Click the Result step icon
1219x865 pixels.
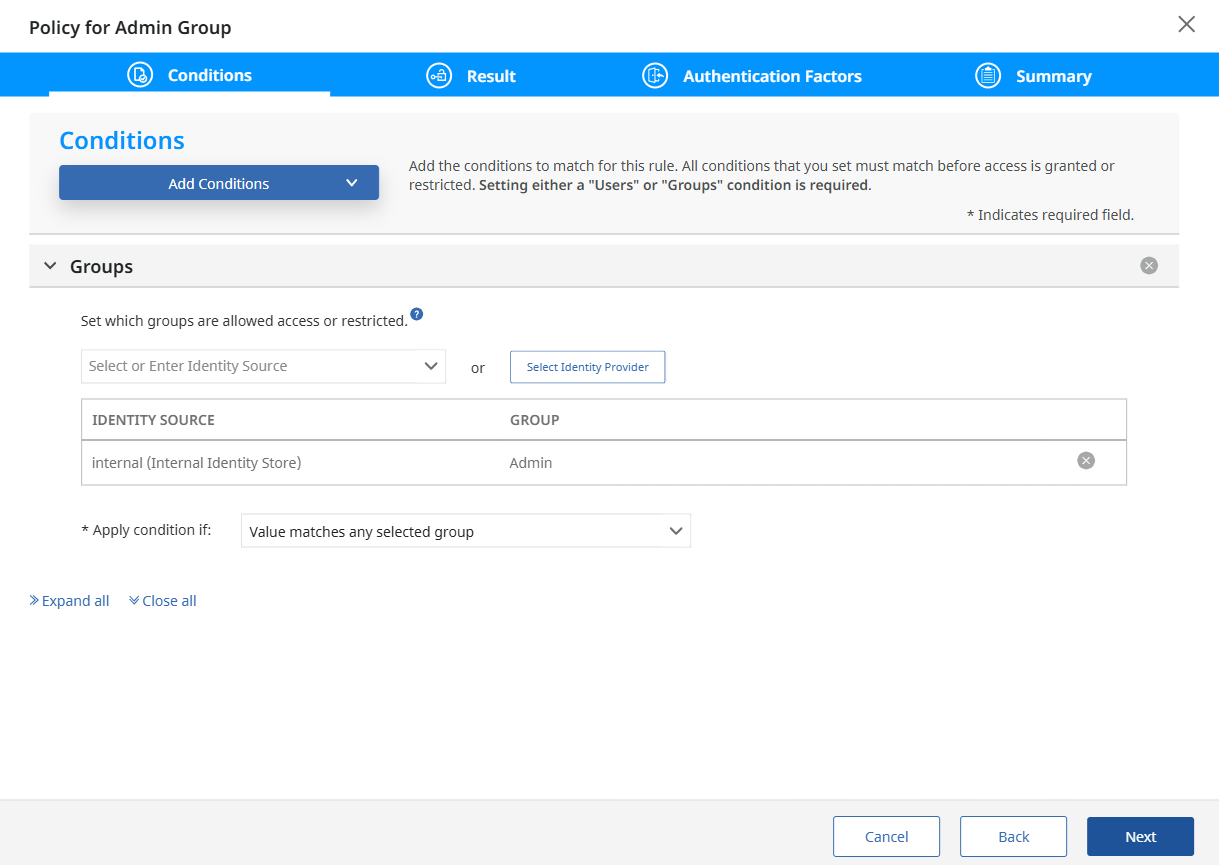pyautogui.click(x=439, y=76)
